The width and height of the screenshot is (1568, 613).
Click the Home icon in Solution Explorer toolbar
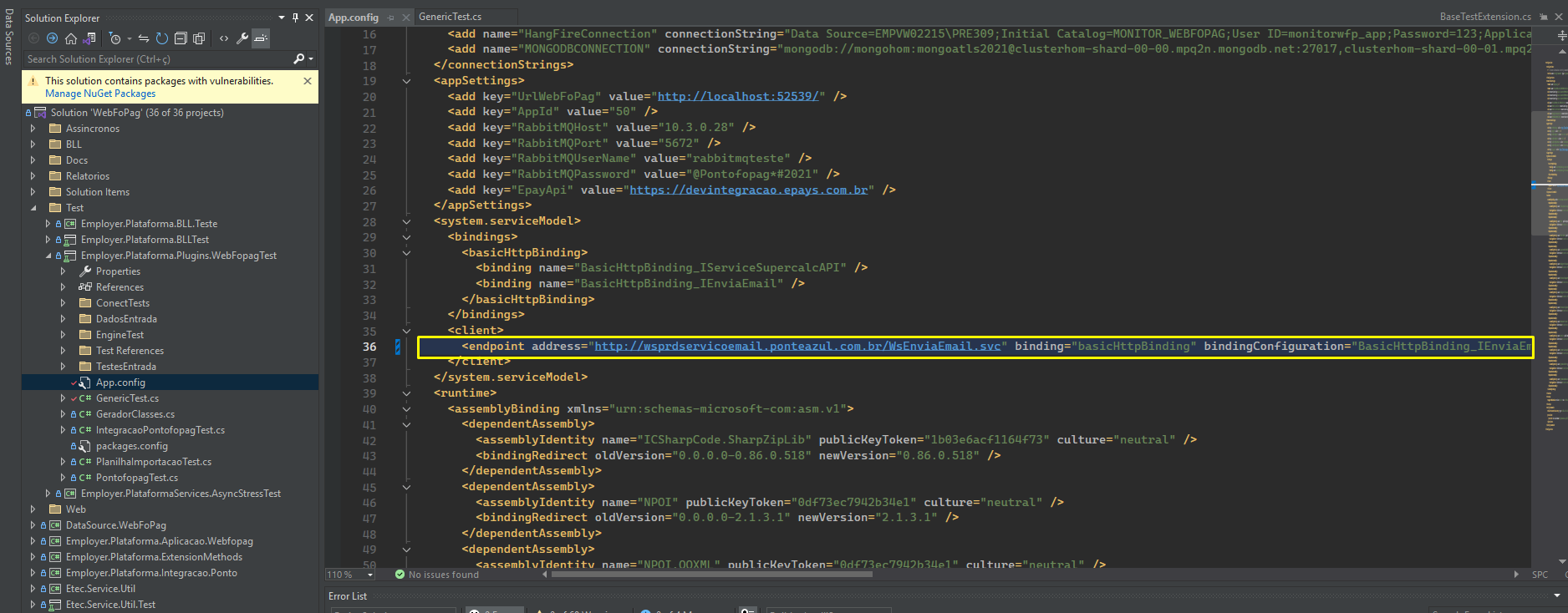pyautogui.click(x=71, y=38)
